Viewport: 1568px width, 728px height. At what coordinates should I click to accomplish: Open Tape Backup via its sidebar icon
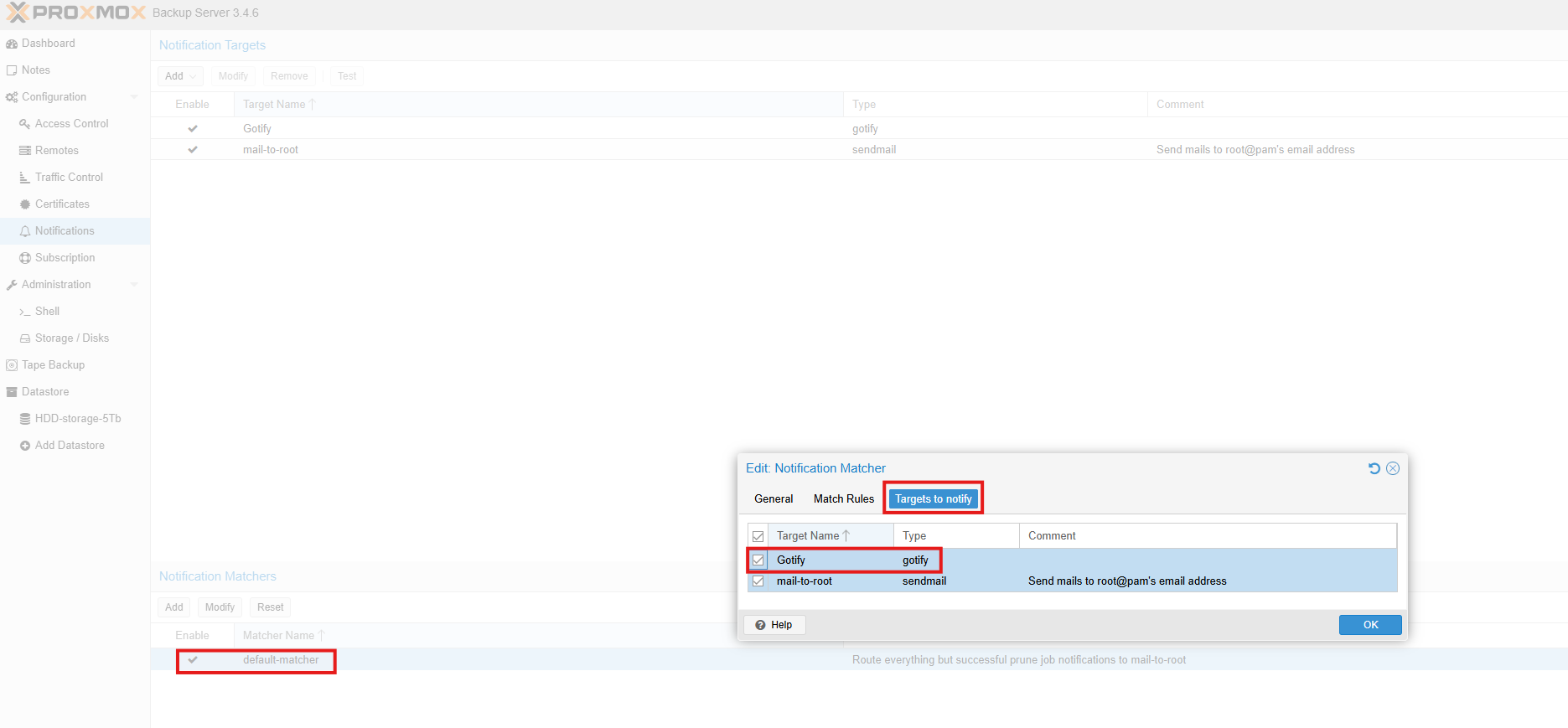(12, 365)
